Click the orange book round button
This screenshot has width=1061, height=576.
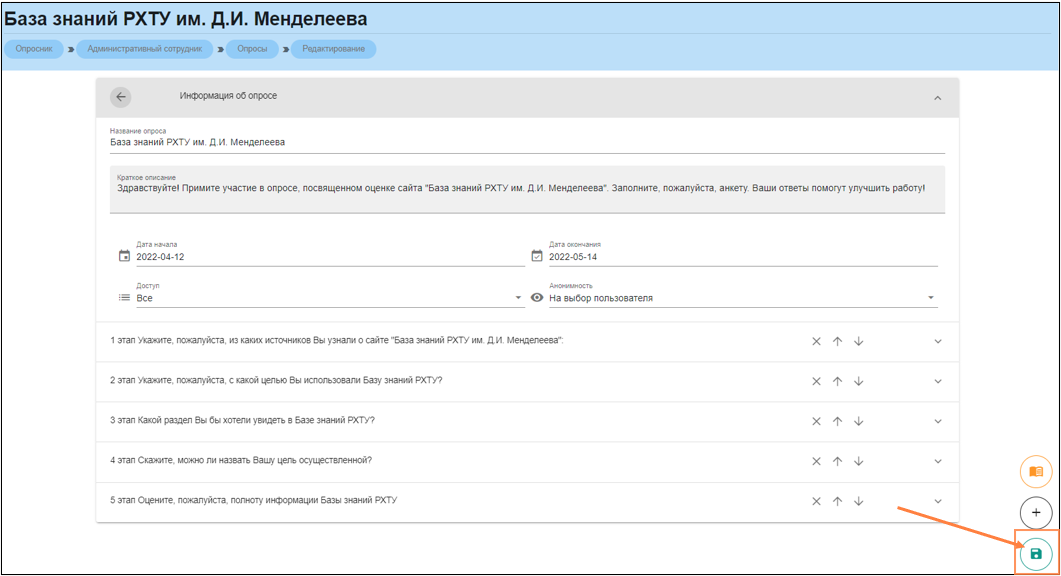pos(1036,471)
